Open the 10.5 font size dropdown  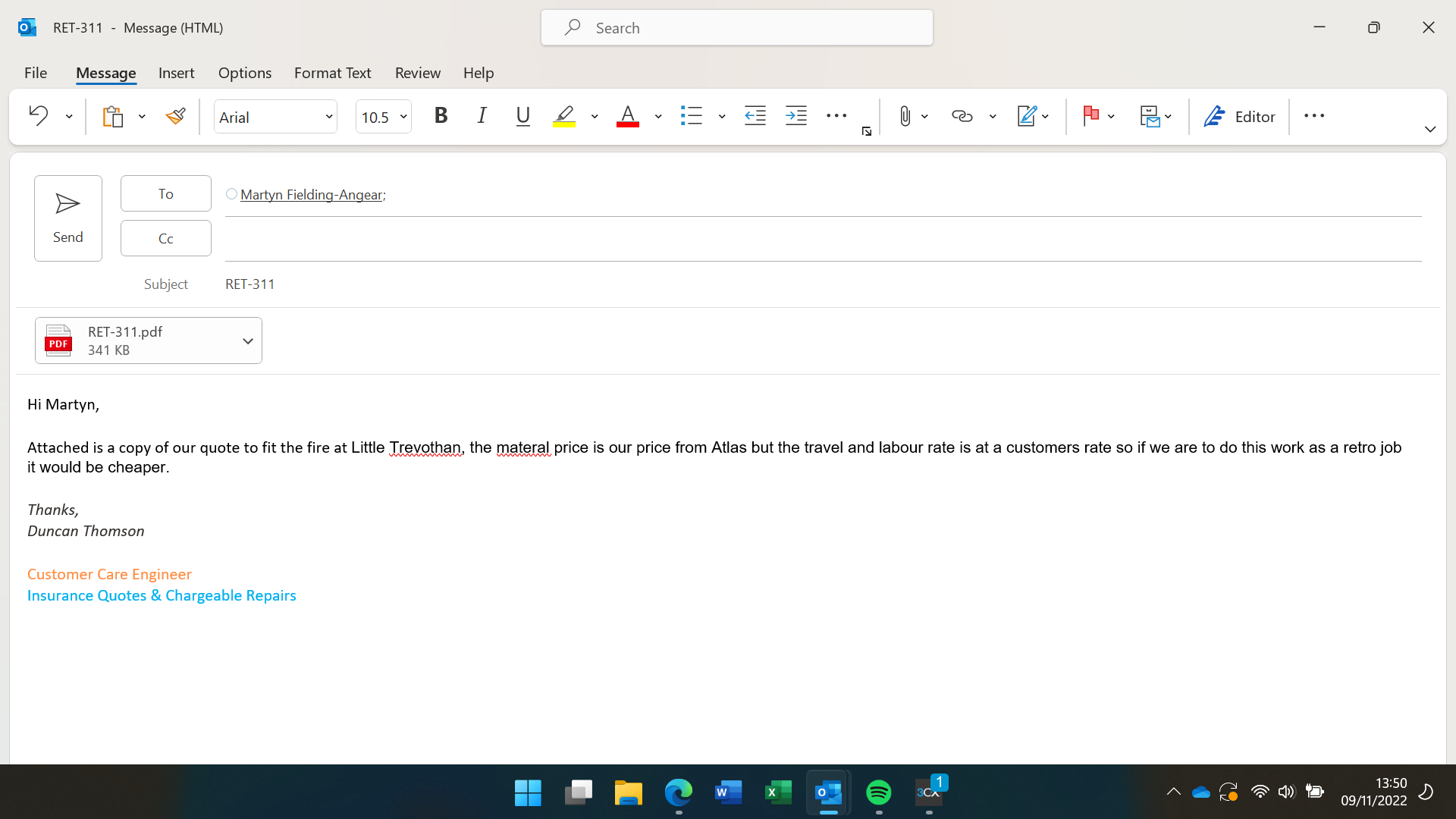pos(403,117)
